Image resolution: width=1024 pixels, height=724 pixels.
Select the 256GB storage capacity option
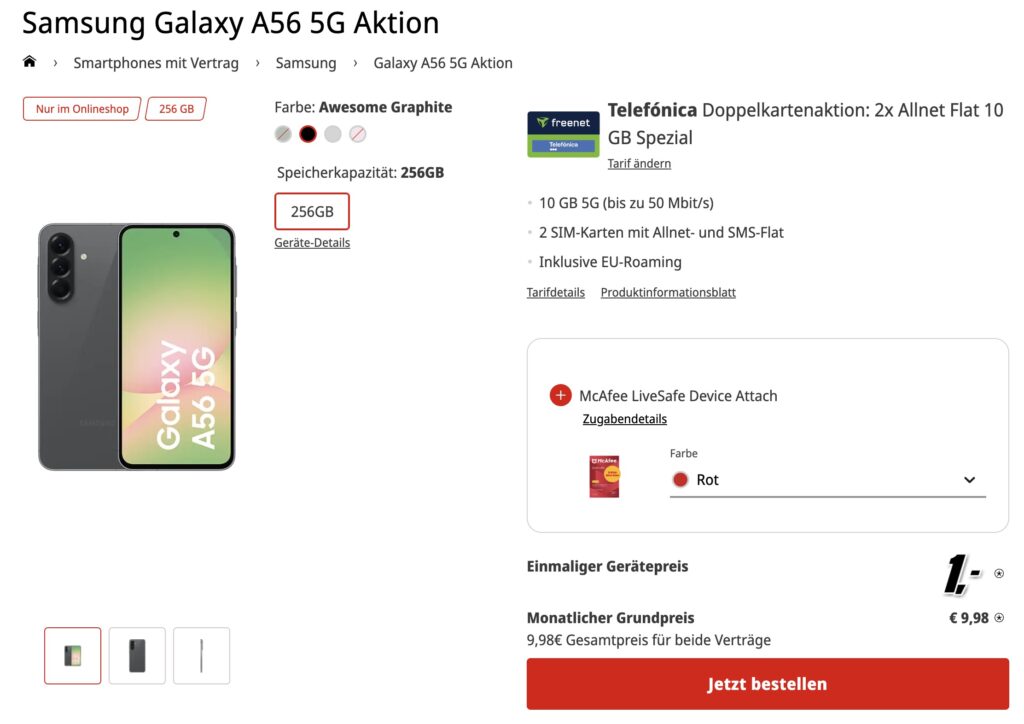coord(312,212)
